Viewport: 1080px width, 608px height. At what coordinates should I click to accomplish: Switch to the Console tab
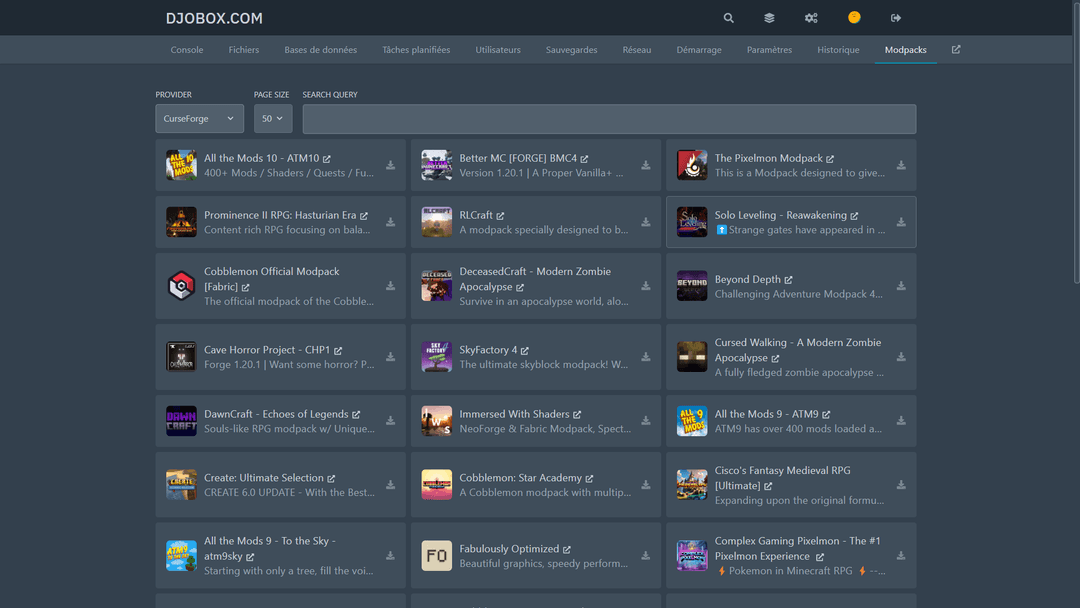[x=187, y=50]
